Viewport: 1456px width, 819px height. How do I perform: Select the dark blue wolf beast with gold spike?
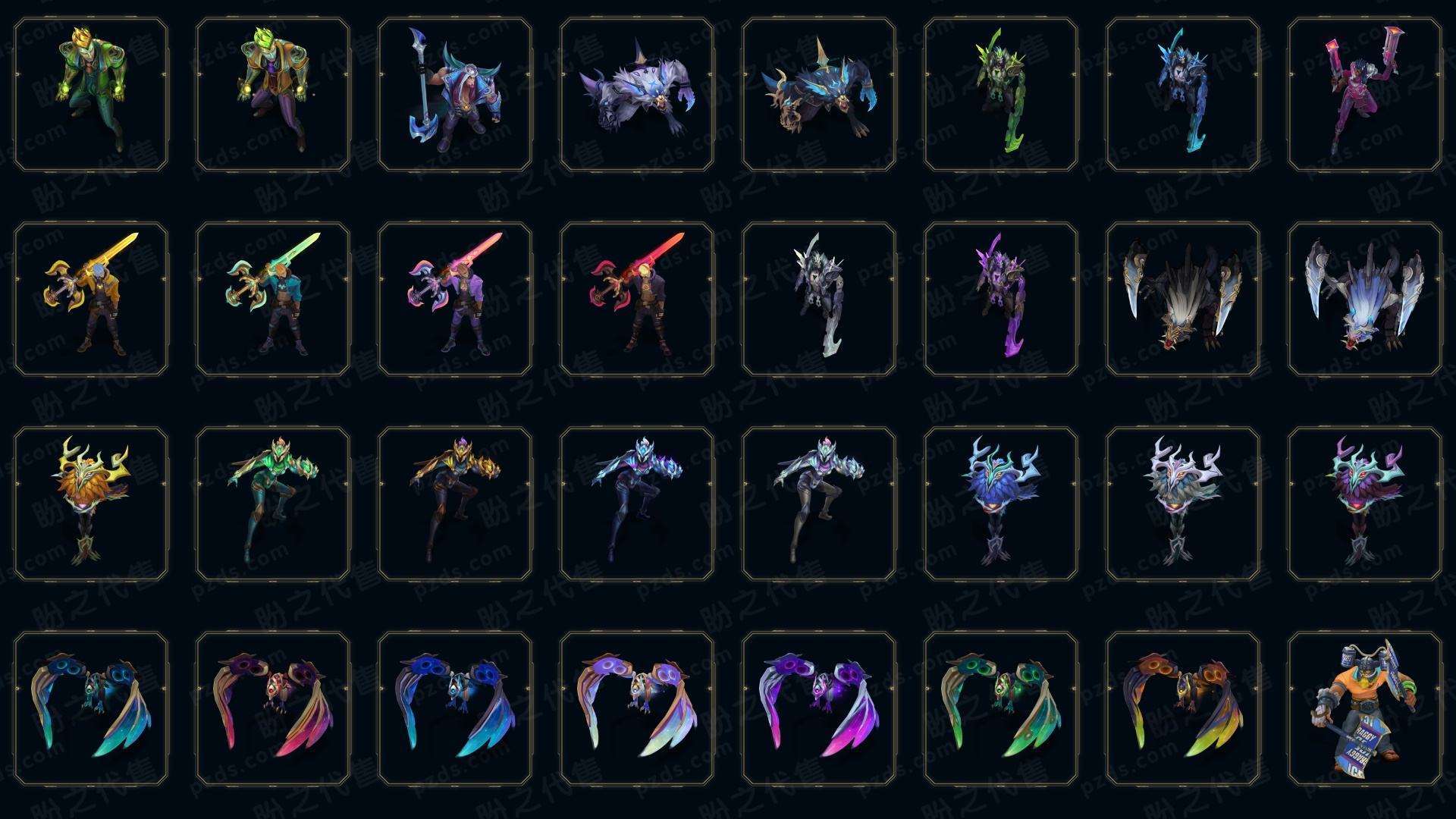(819, 94)
